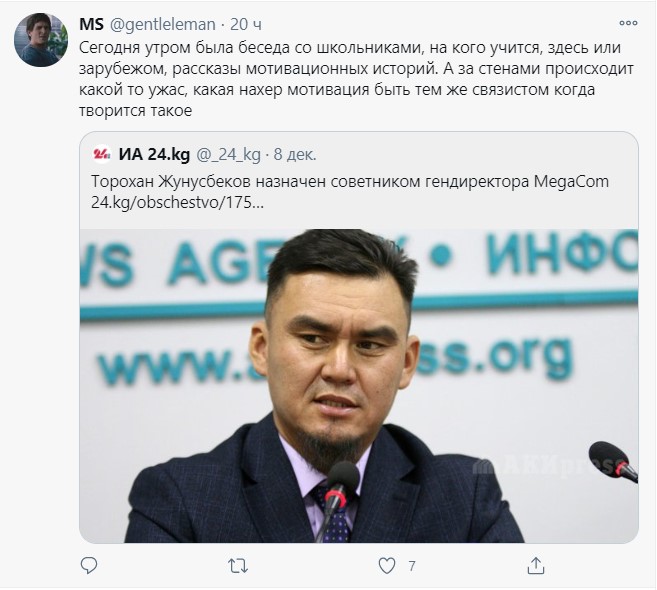Click the reply speech bubble icon

pyautogui.click(x=89, y=566)
